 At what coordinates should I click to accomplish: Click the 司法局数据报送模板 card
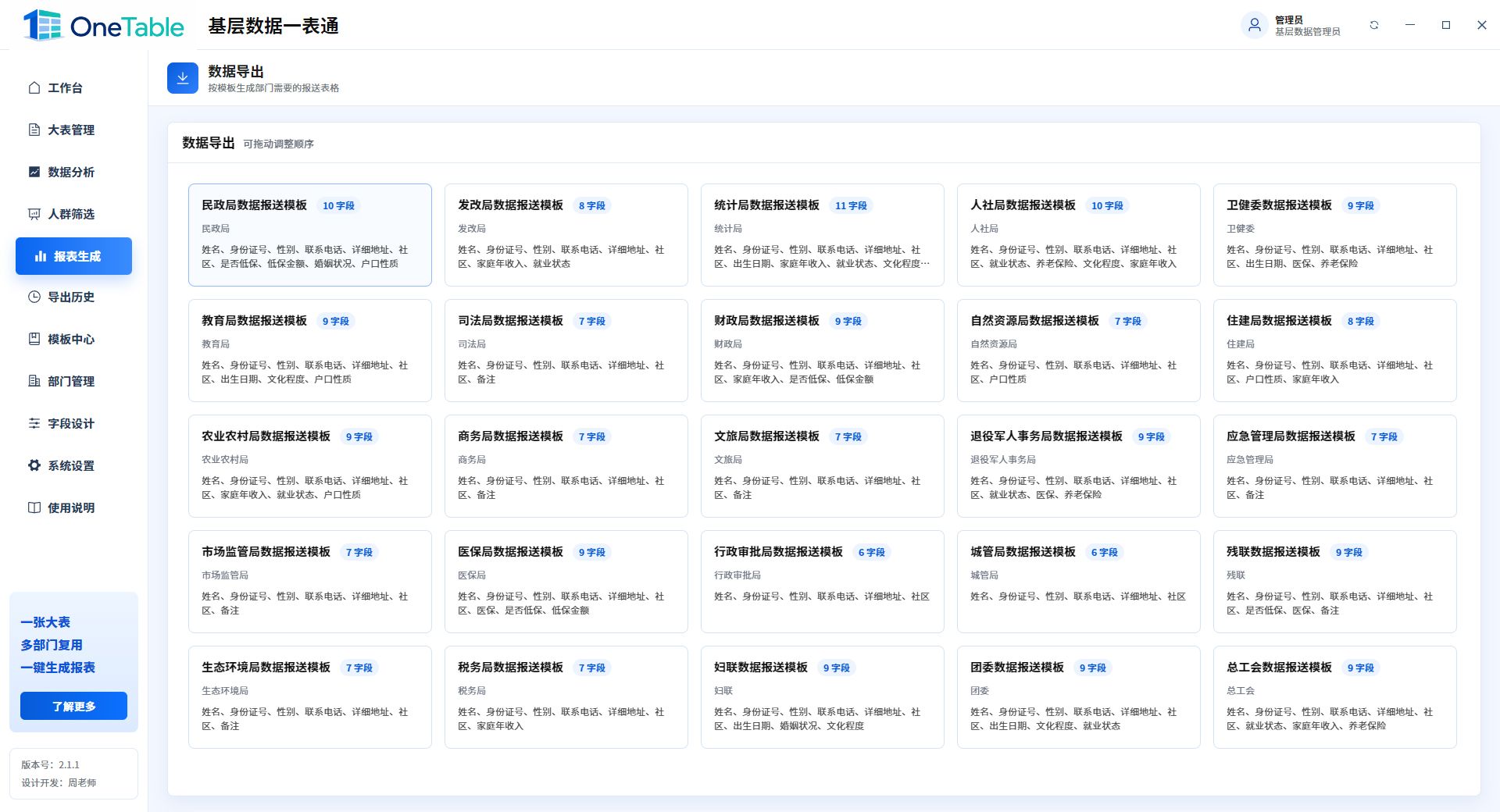click(x=566, y=351)
